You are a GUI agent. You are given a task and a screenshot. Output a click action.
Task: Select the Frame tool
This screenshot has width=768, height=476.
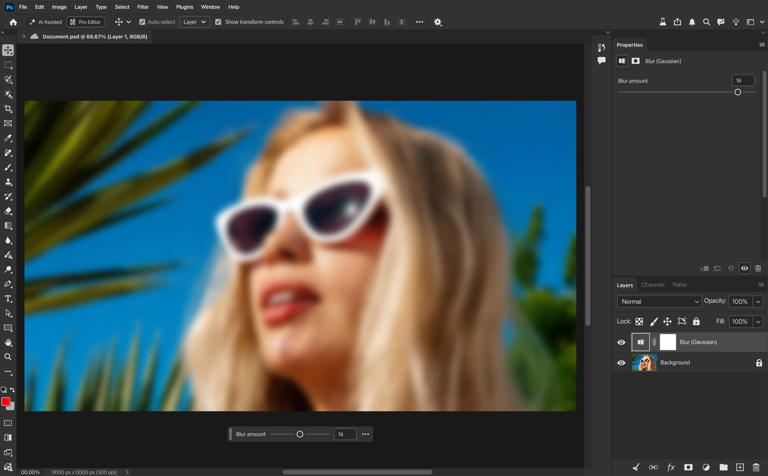coord(8,123)
